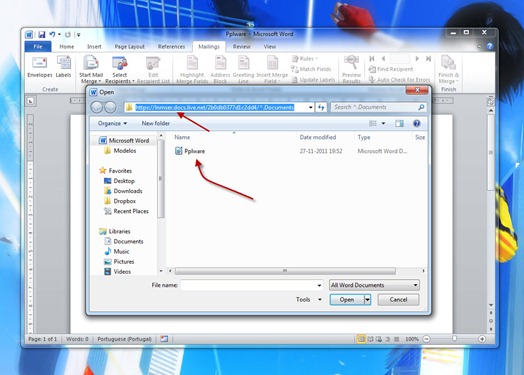Toggle the preview pane icon
The image size is (524, 375).
coord(399,124)
